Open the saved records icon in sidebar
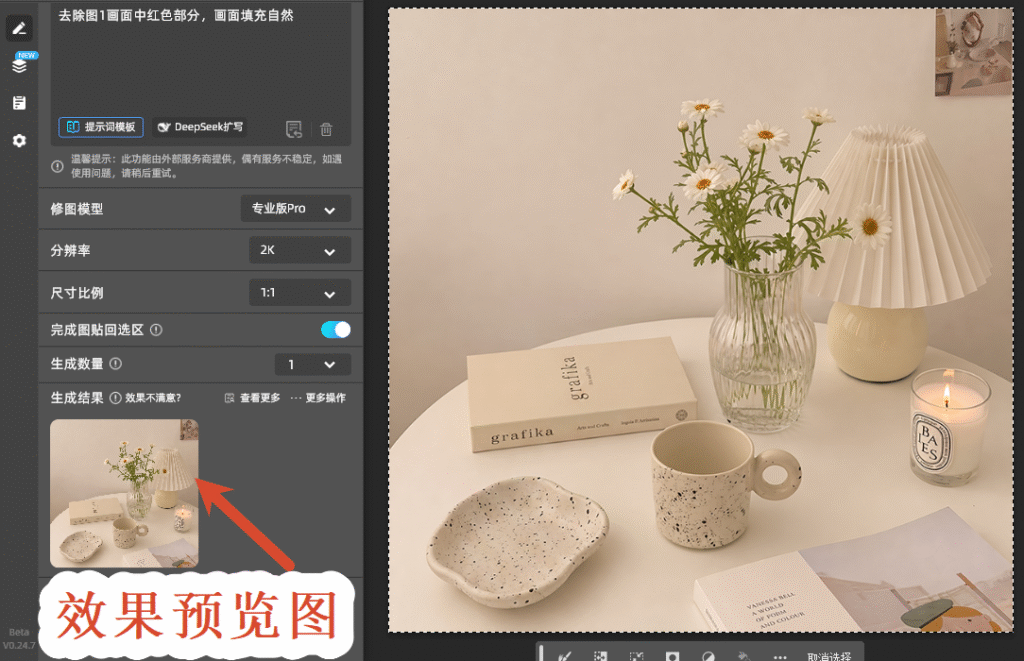The width and height of the screenshot is (1024, 661). pyautogui.click(x=19, y=103)
